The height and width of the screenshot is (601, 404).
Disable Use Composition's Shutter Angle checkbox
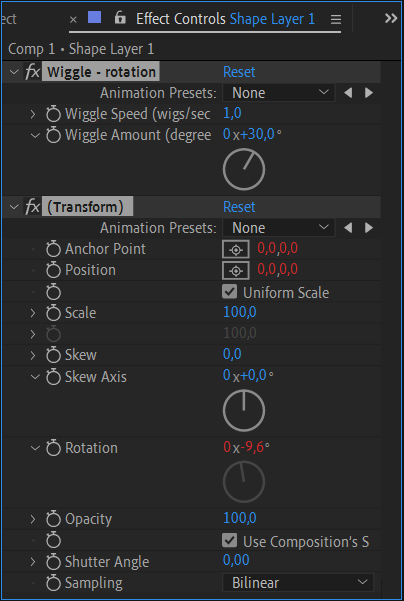click(x=229, y=540)
